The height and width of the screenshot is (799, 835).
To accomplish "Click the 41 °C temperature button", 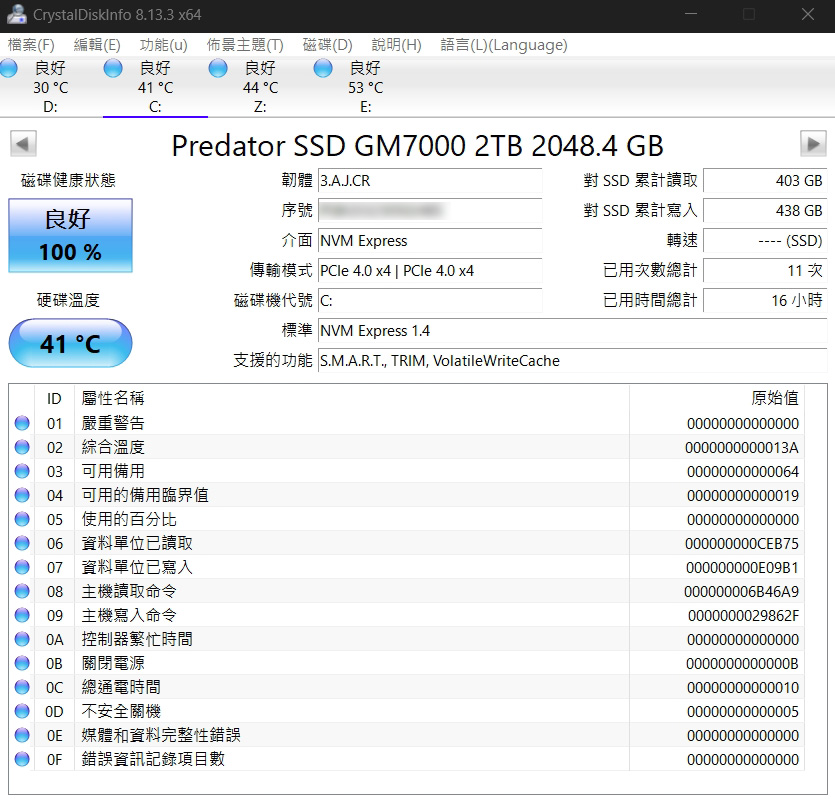I will point(70,344).
